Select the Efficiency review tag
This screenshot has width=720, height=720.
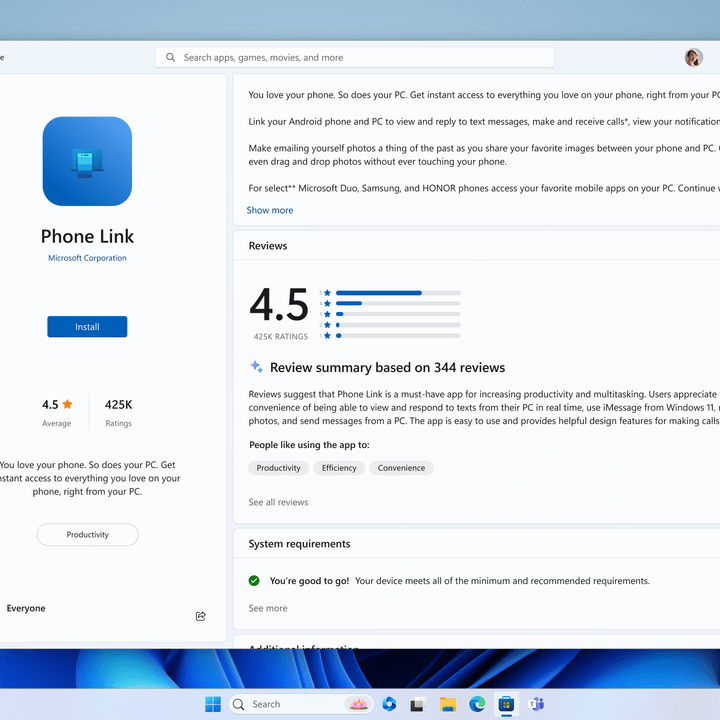coord(339,468)
